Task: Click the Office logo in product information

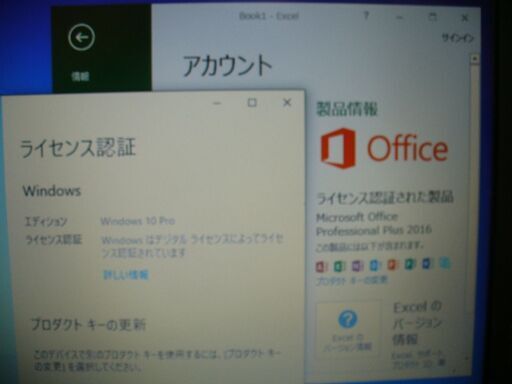Action: (x=384, y=148)
